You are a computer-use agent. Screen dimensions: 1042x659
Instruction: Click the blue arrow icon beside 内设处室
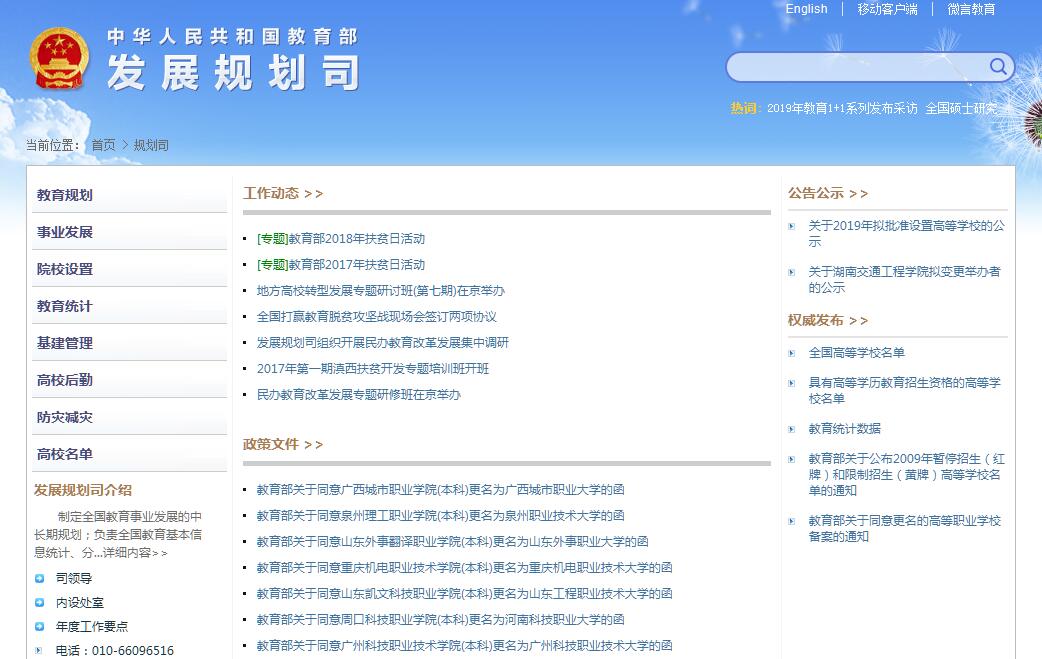[39, 603]
